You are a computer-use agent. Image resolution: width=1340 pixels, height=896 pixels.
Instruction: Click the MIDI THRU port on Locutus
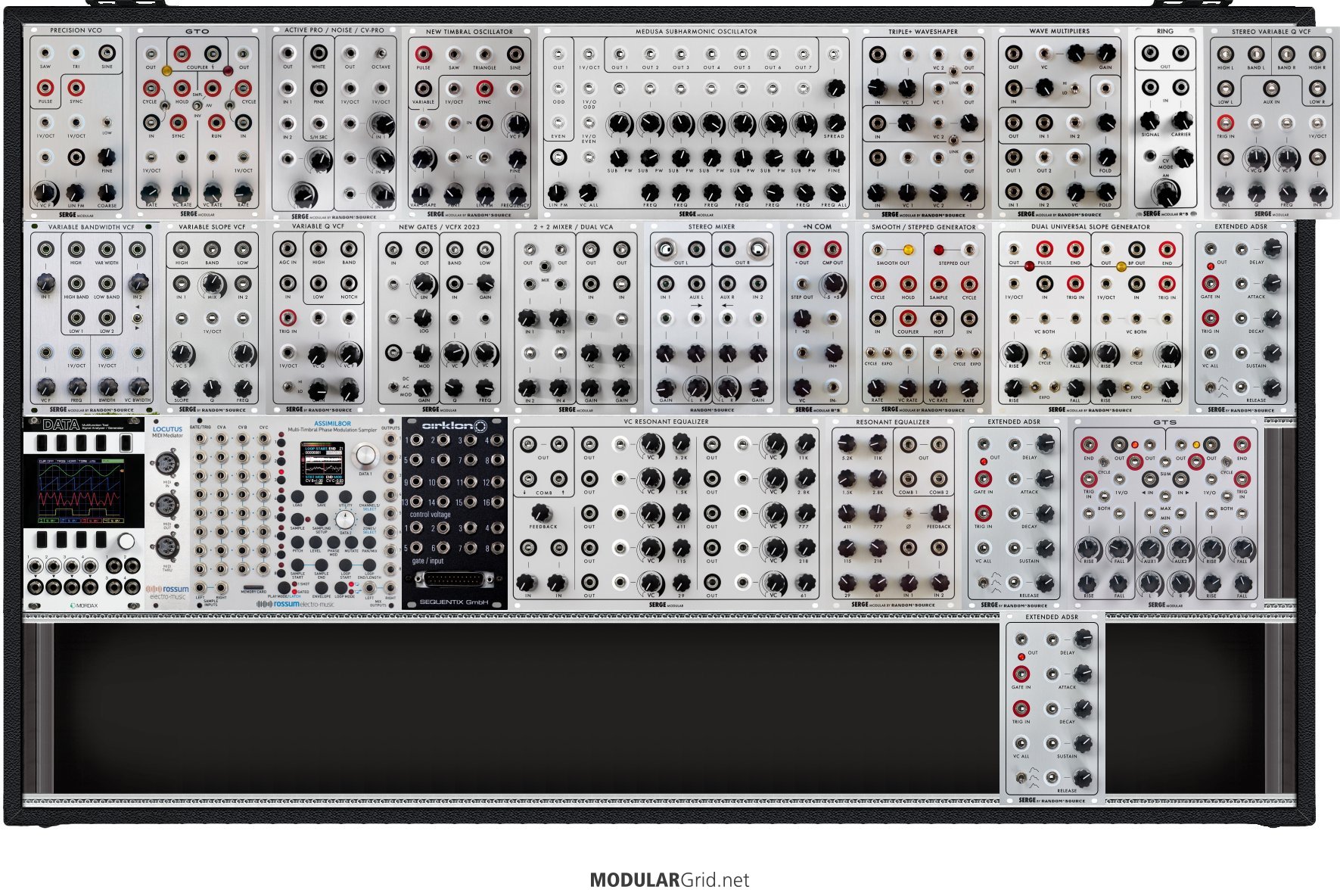point(166,547)
